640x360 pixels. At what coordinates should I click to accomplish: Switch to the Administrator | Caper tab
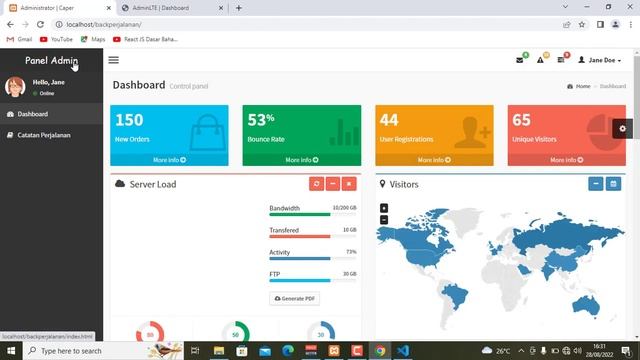pos(59,8)
